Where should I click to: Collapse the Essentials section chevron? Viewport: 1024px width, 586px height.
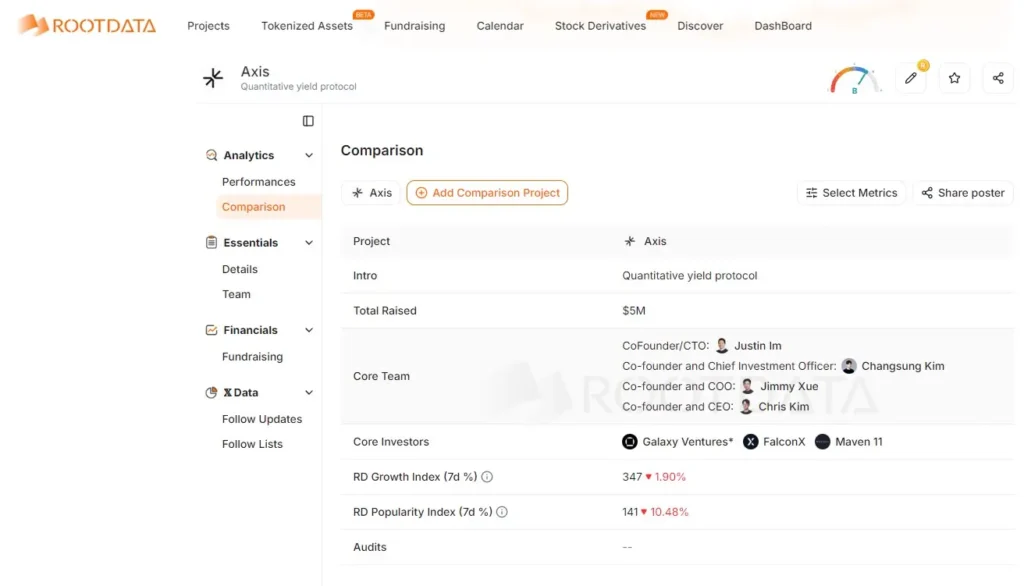pyautogui.click(x=309, y=243)
